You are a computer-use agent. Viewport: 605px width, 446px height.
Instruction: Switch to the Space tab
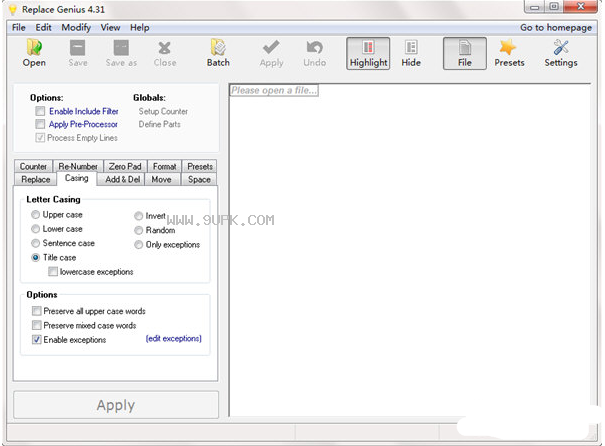click(x=199, y=179)
